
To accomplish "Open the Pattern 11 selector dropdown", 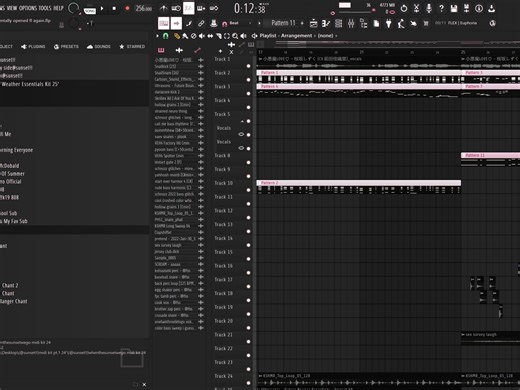I will coord(283,23).
